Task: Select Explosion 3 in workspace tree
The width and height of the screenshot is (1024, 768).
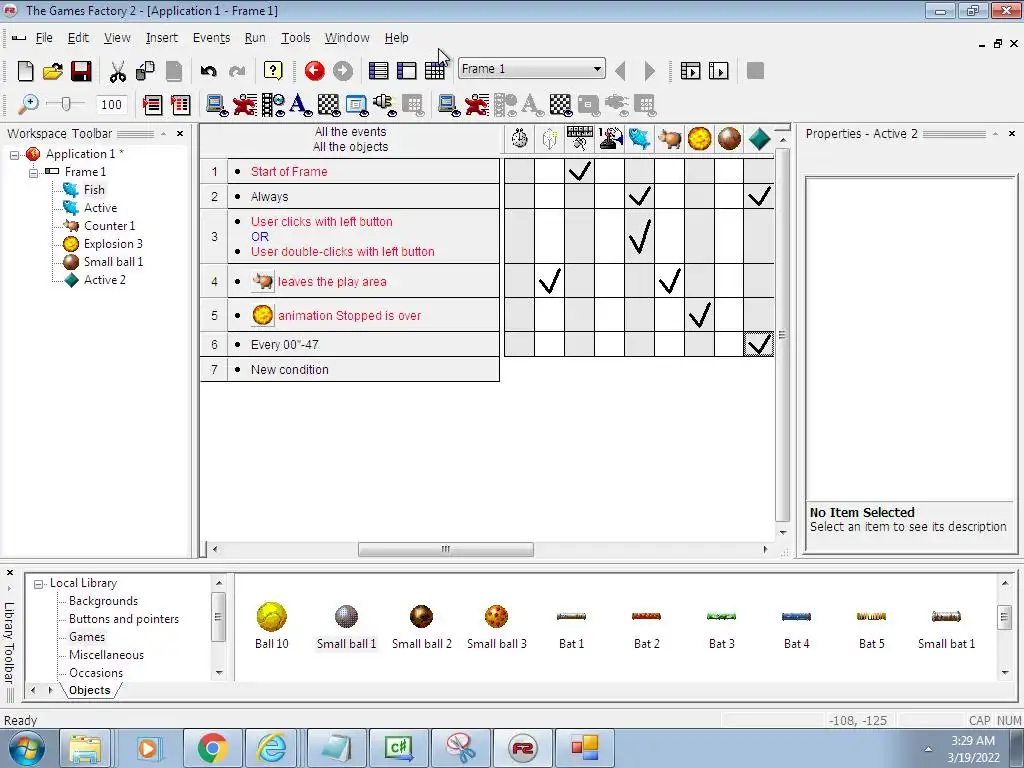Action: [x=113, y=244]
